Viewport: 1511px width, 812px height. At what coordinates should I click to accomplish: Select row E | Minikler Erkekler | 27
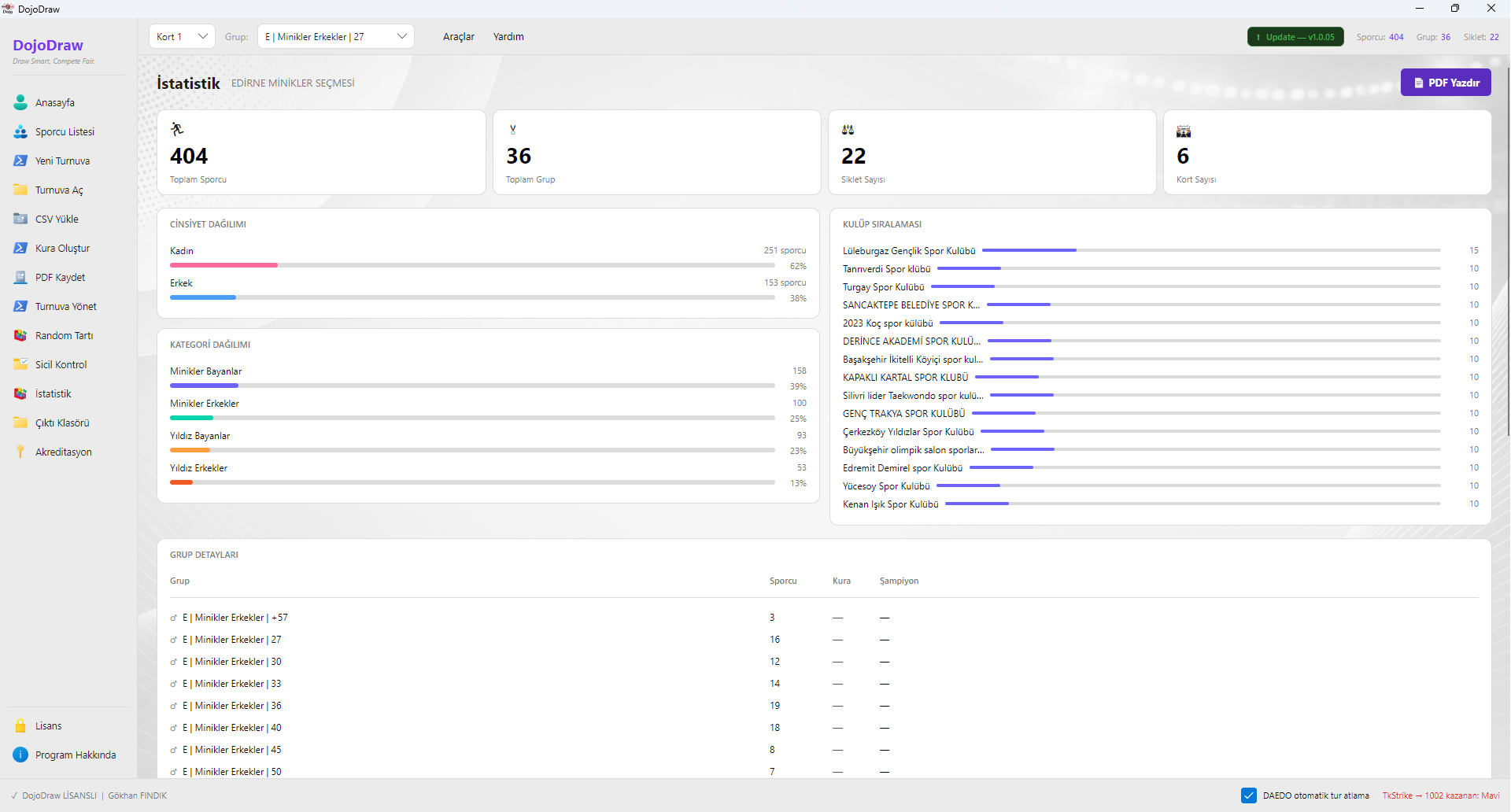pyautogui.click(x=824, y=640)
